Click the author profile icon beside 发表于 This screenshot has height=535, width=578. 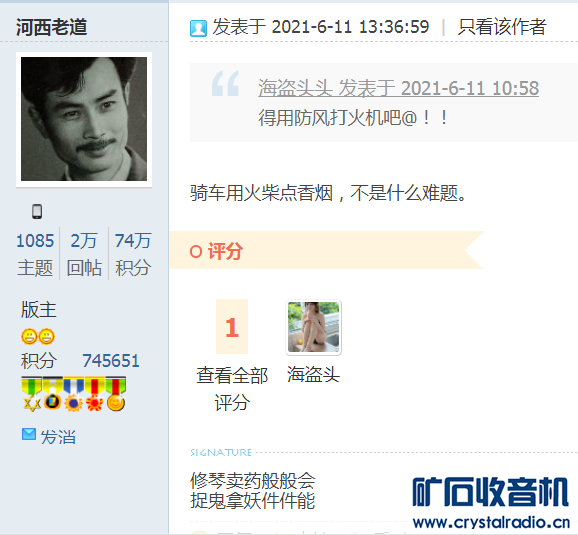pos(198,28)
